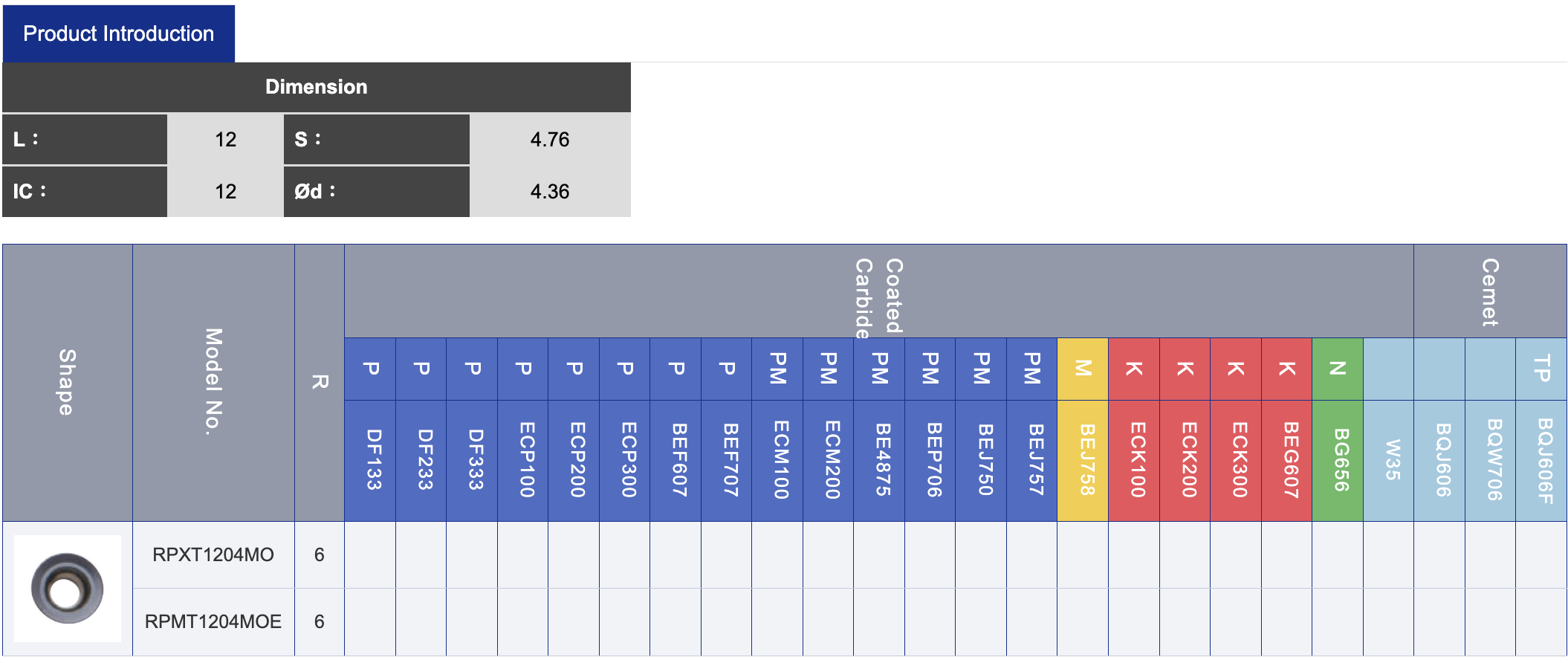Click the red ECK100 grade column
The height and width of the screenshot is (663, 1568).
point(1133,460)
